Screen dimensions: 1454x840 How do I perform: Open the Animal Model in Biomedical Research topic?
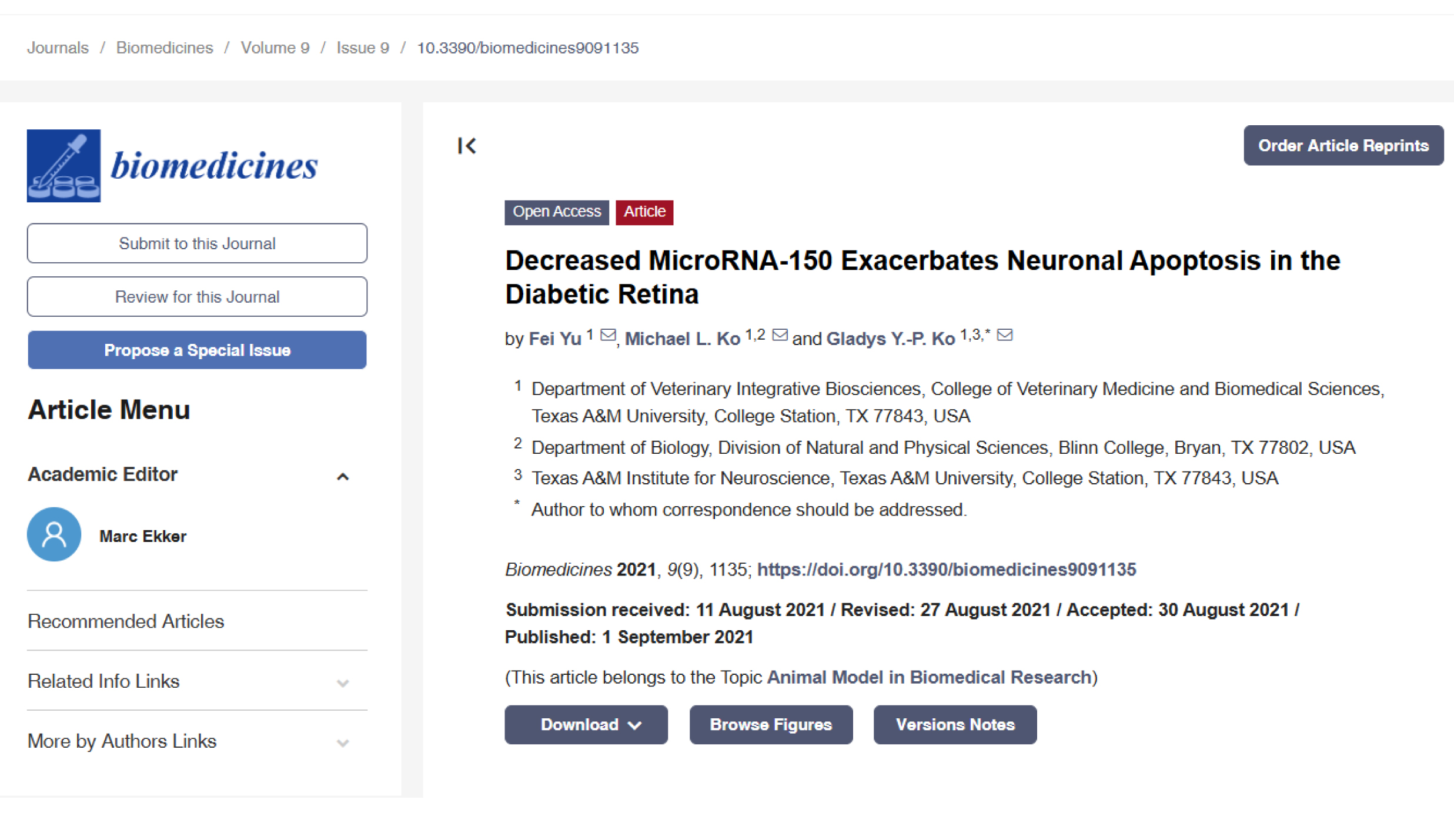pos(929,677)
